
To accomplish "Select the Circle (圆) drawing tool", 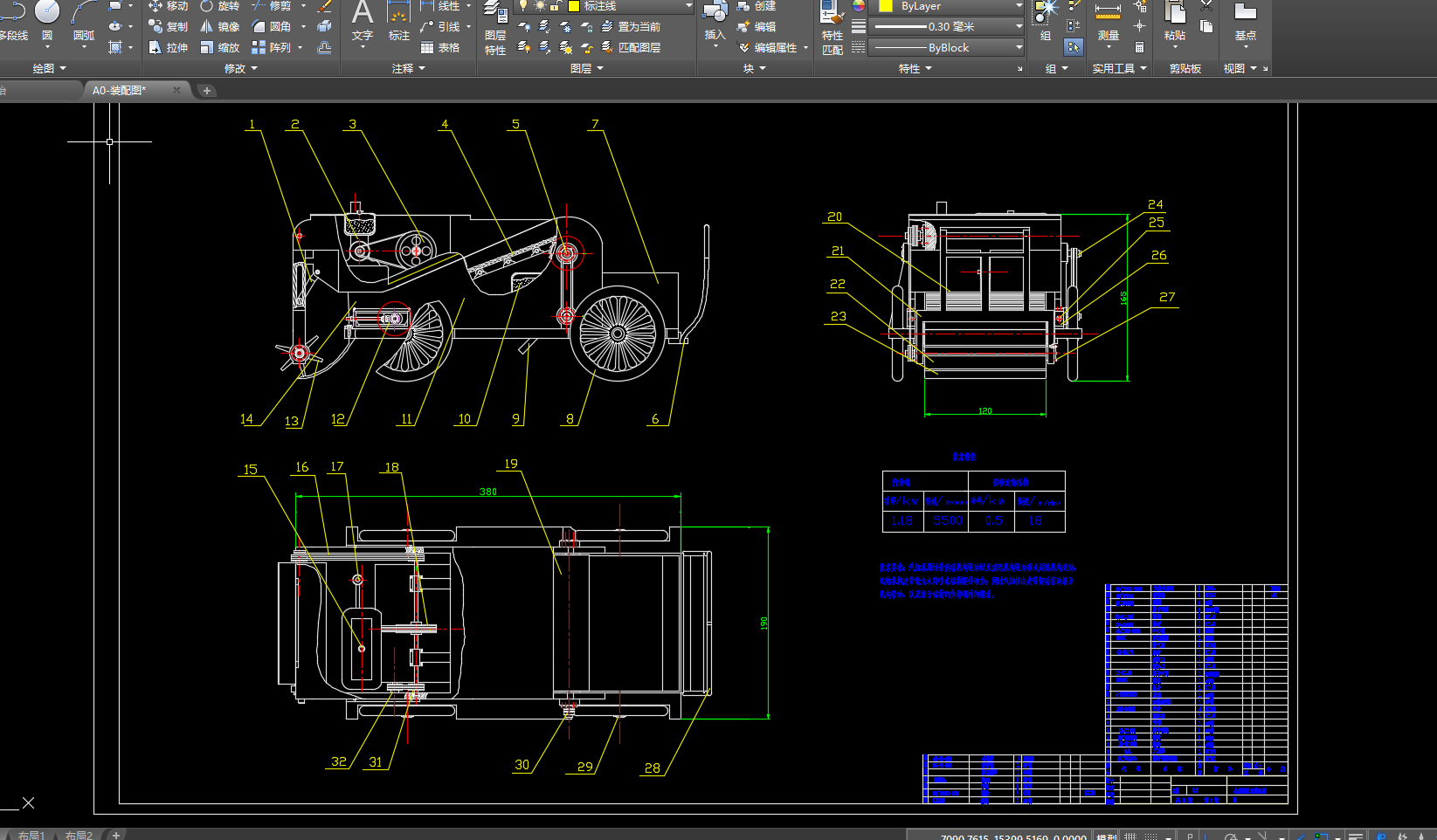I will [x=47, y=19].
